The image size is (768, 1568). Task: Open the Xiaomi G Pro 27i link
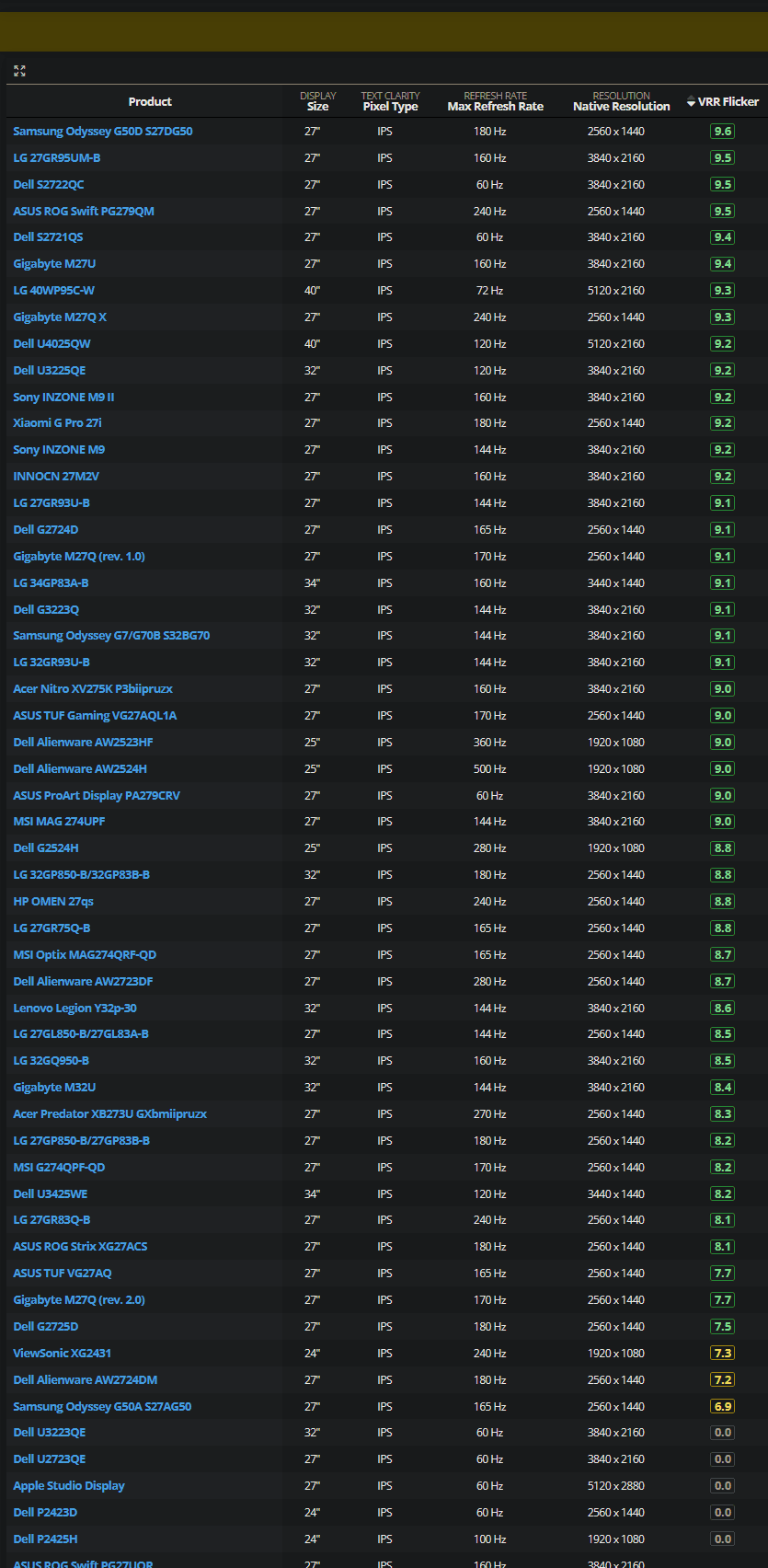[x=57, y=423]
